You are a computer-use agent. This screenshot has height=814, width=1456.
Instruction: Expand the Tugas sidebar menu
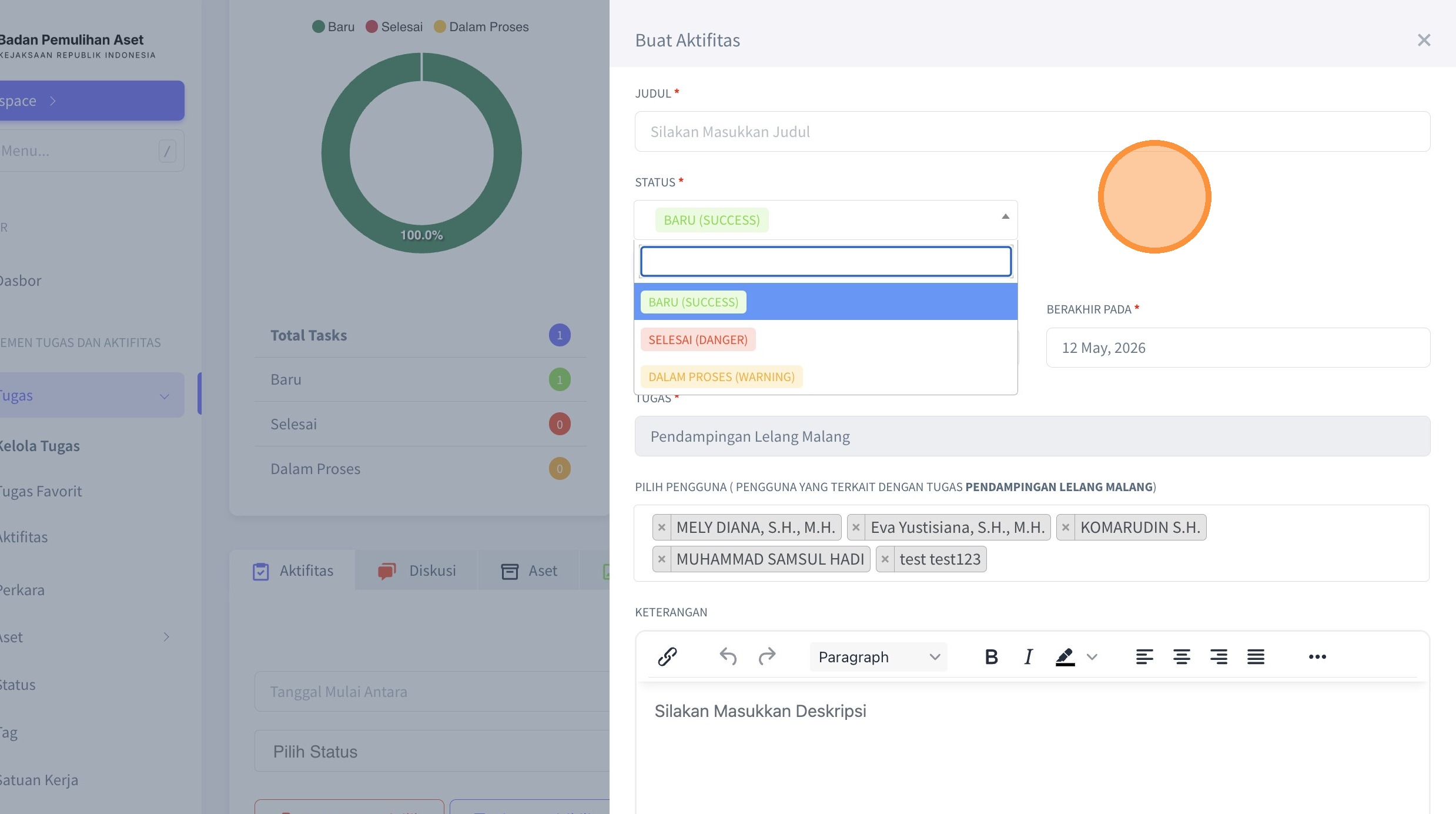(x=91, y=395)
